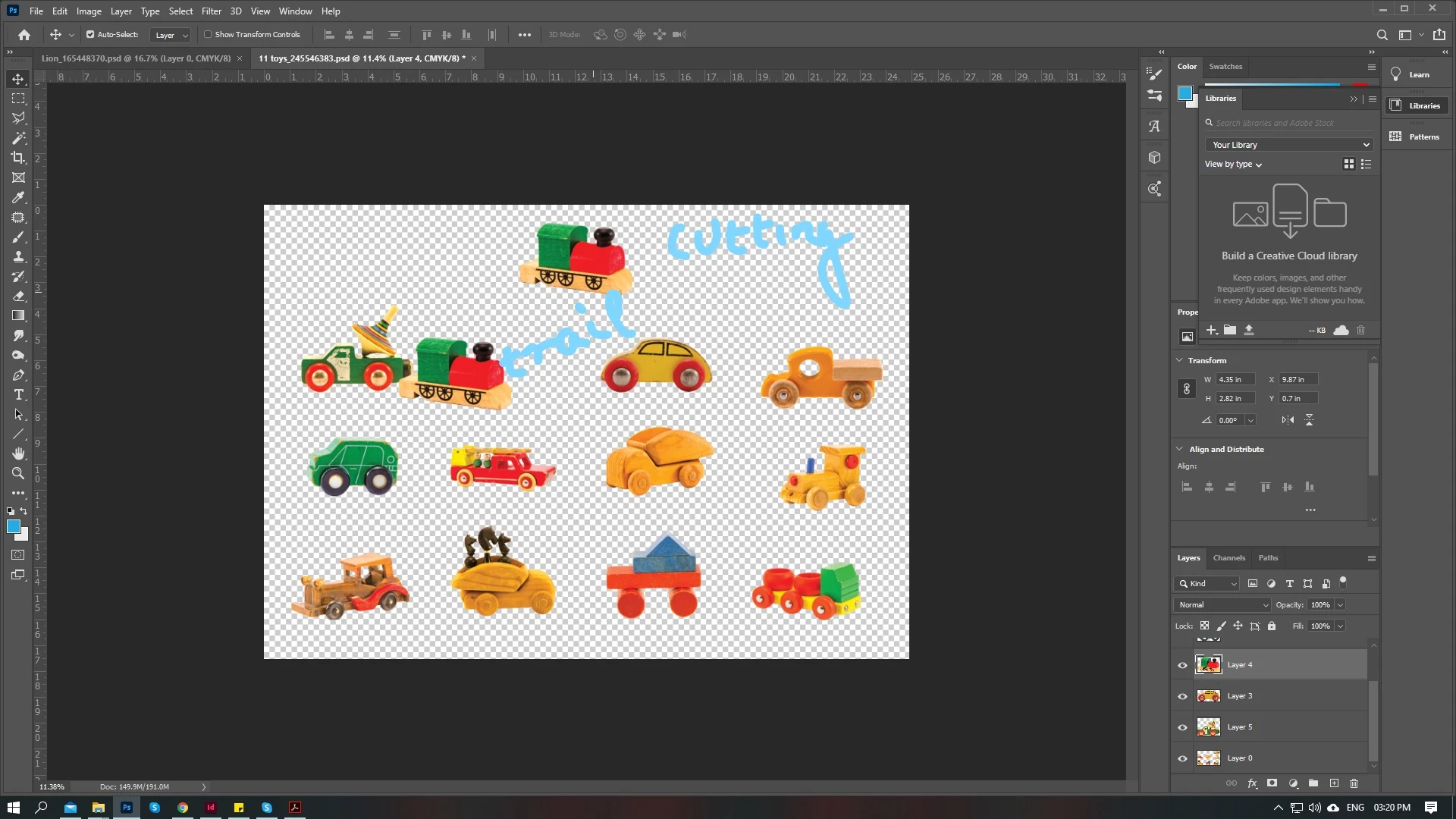
Task: Select the Zoom tool
Action: tap(18, 473)
